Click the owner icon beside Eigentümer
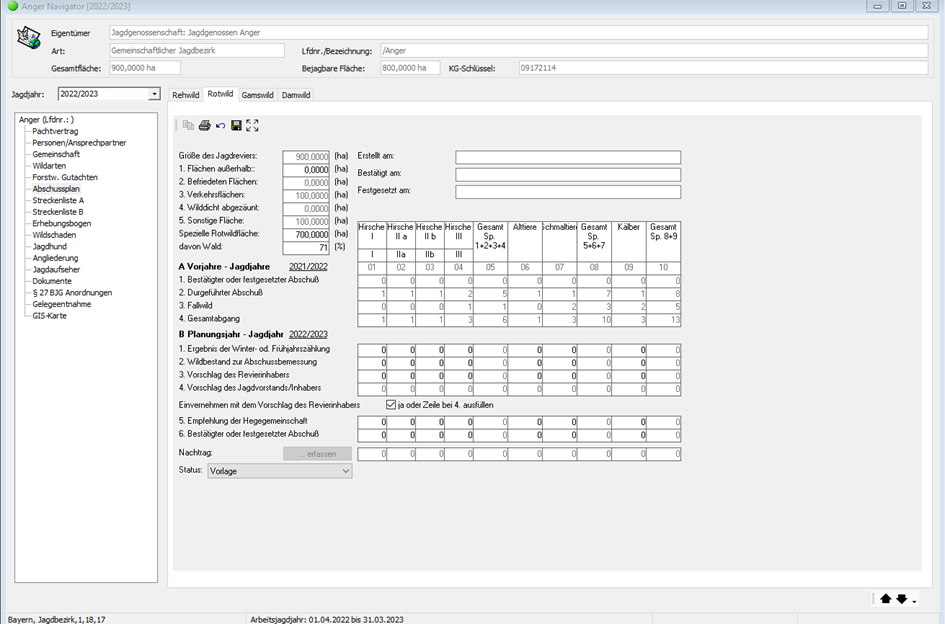 tap(29, 39)
